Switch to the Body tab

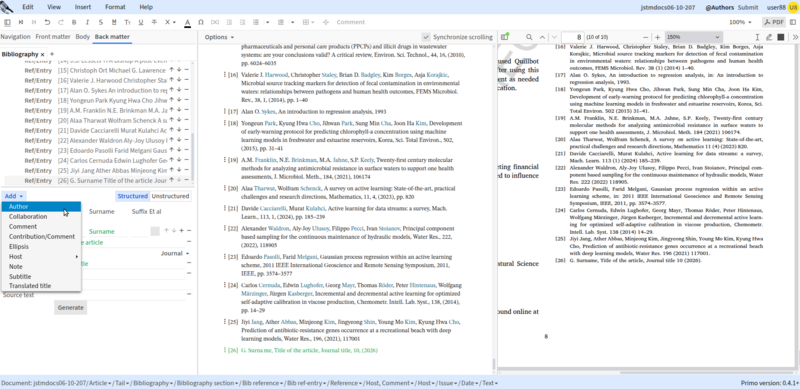pos(83,37)
